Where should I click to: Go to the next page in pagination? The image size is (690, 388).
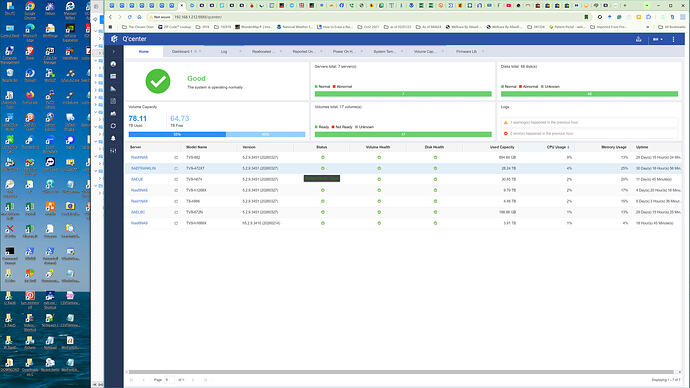[x=193, y=380]
